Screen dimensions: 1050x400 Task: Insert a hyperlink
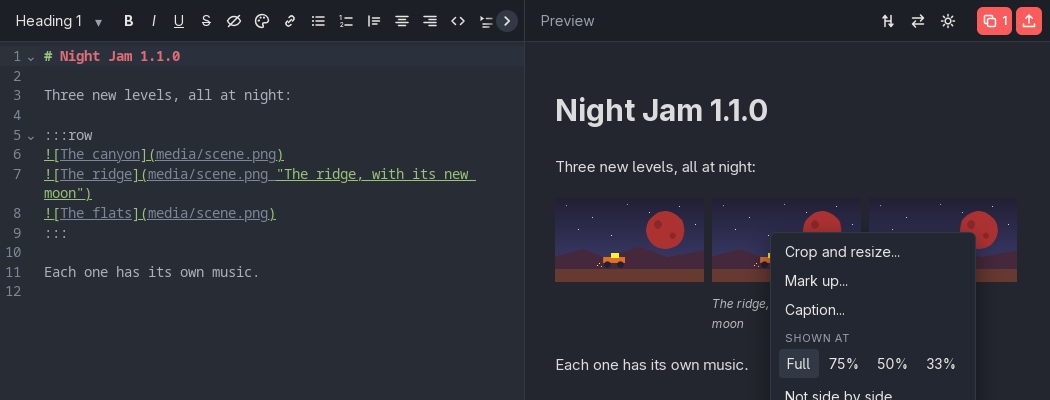pos(290,21)
